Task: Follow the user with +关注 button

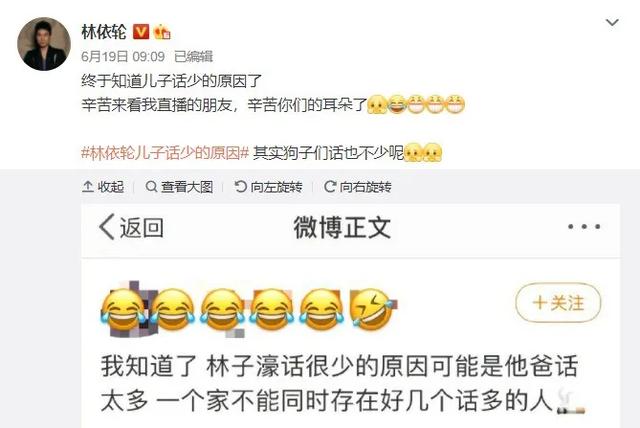Action: tap(558, 303)
